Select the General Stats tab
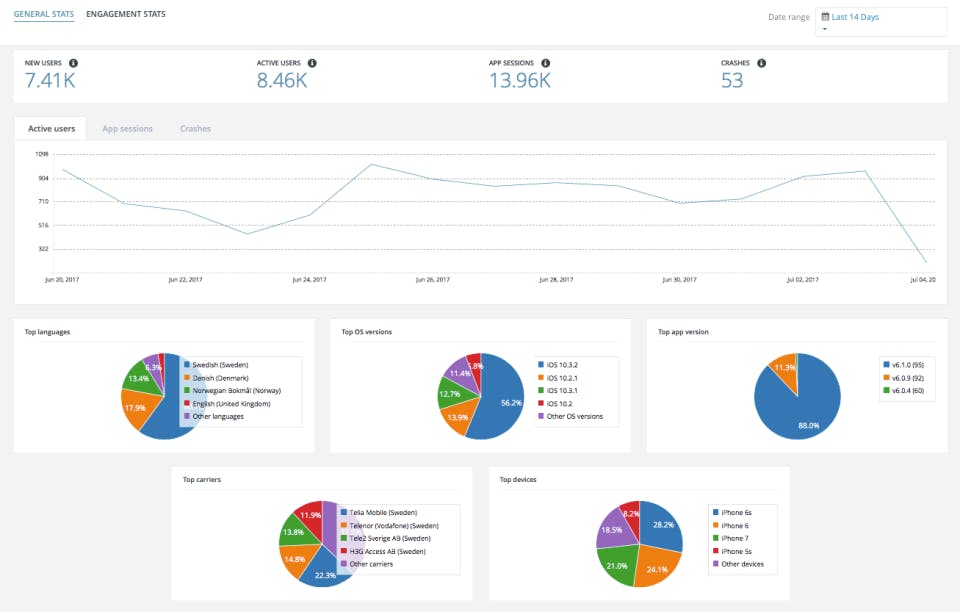The width and height of the screenshot is (960, 612). pos(43,14)
